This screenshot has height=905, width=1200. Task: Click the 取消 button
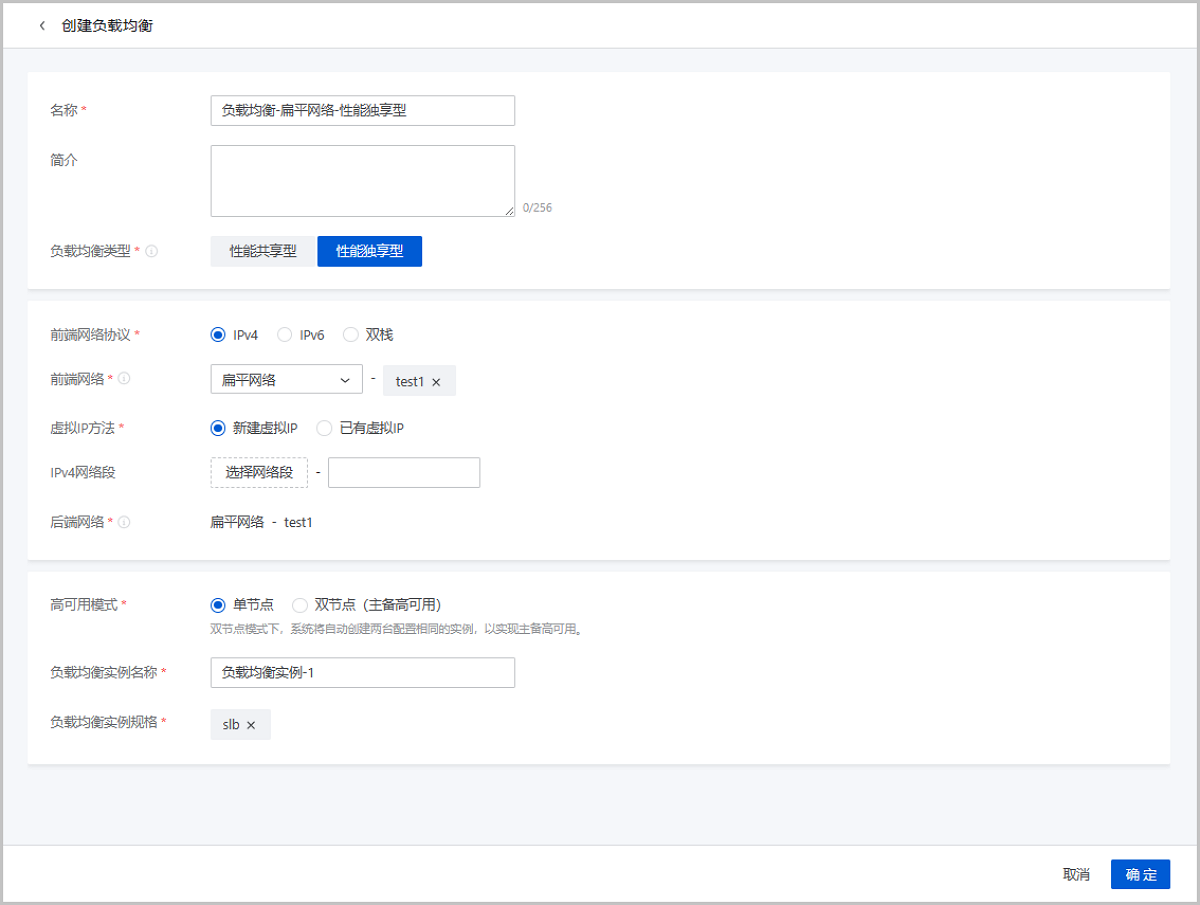coord(1076,874)
